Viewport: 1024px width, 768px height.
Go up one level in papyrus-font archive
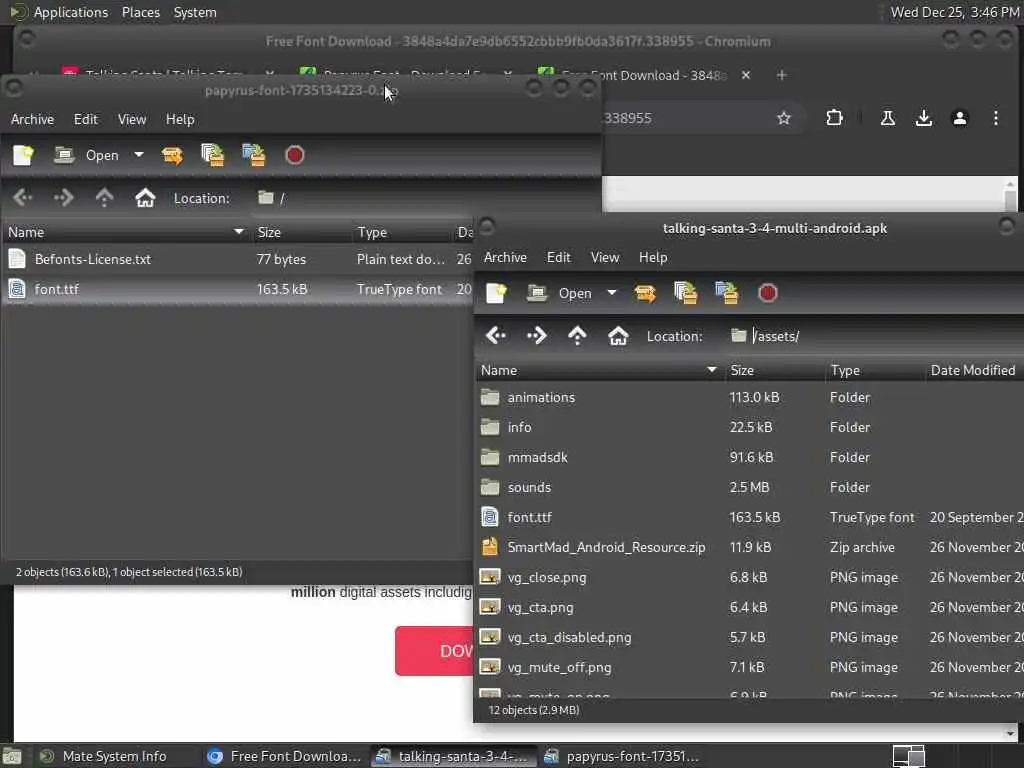pos(104,198)
